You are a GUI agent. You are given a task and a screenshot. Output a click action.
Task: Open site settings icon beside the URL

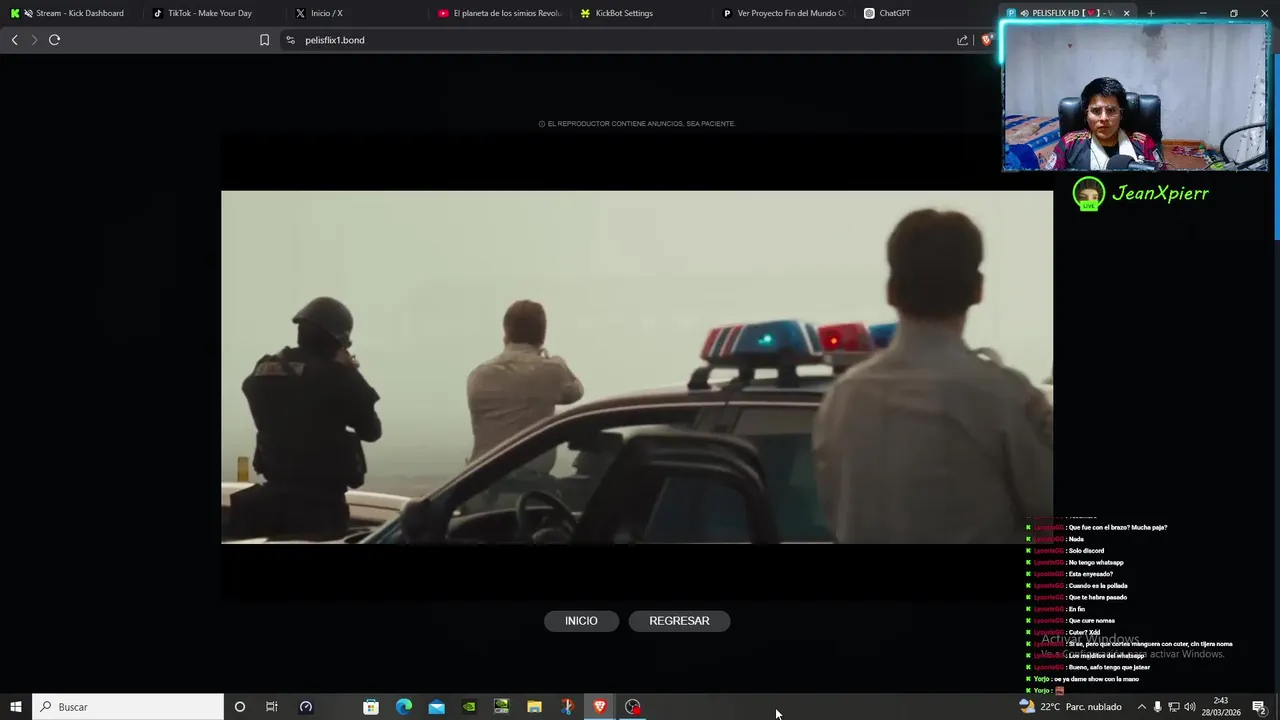pyautogui.click(x=290, y=40)
